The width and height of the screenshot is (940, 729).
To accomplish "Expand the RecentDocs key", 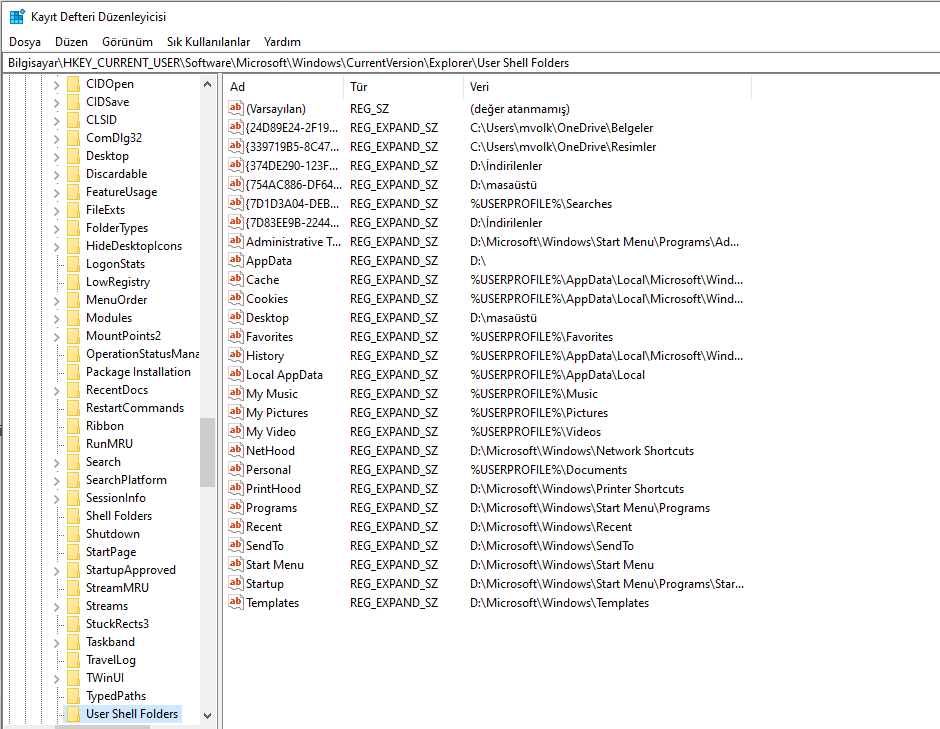I will [x=56, y=391].
